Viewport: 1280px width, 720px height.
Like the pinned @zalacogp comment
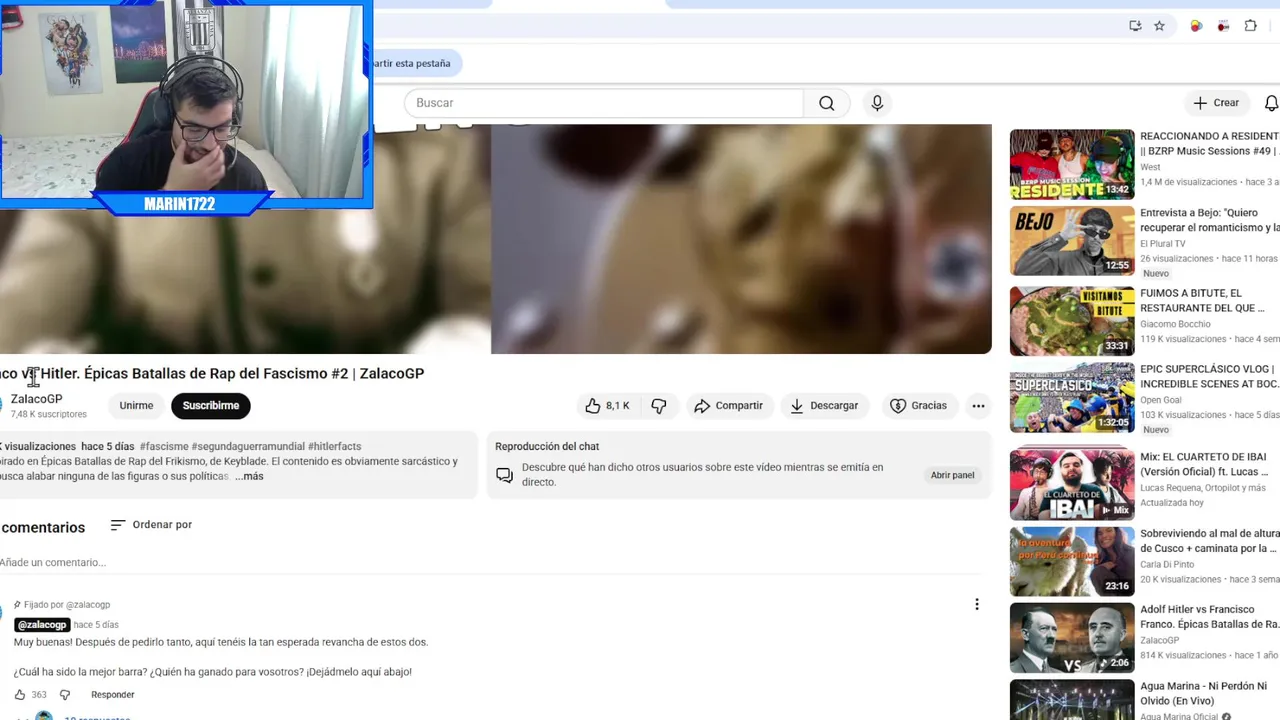click(20, 695)
